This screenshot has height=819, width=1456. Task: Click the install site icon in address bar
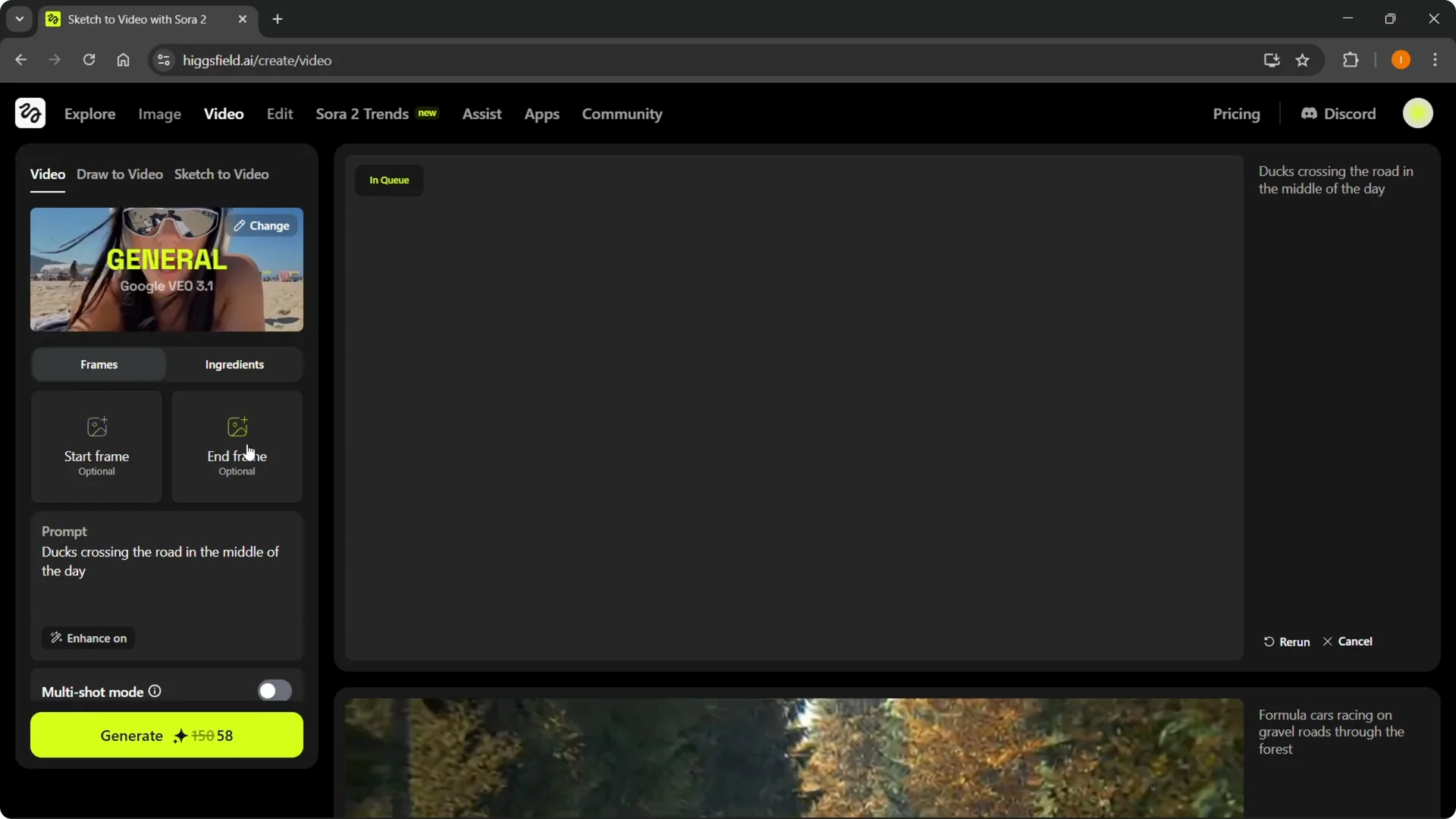point(1271,60)
